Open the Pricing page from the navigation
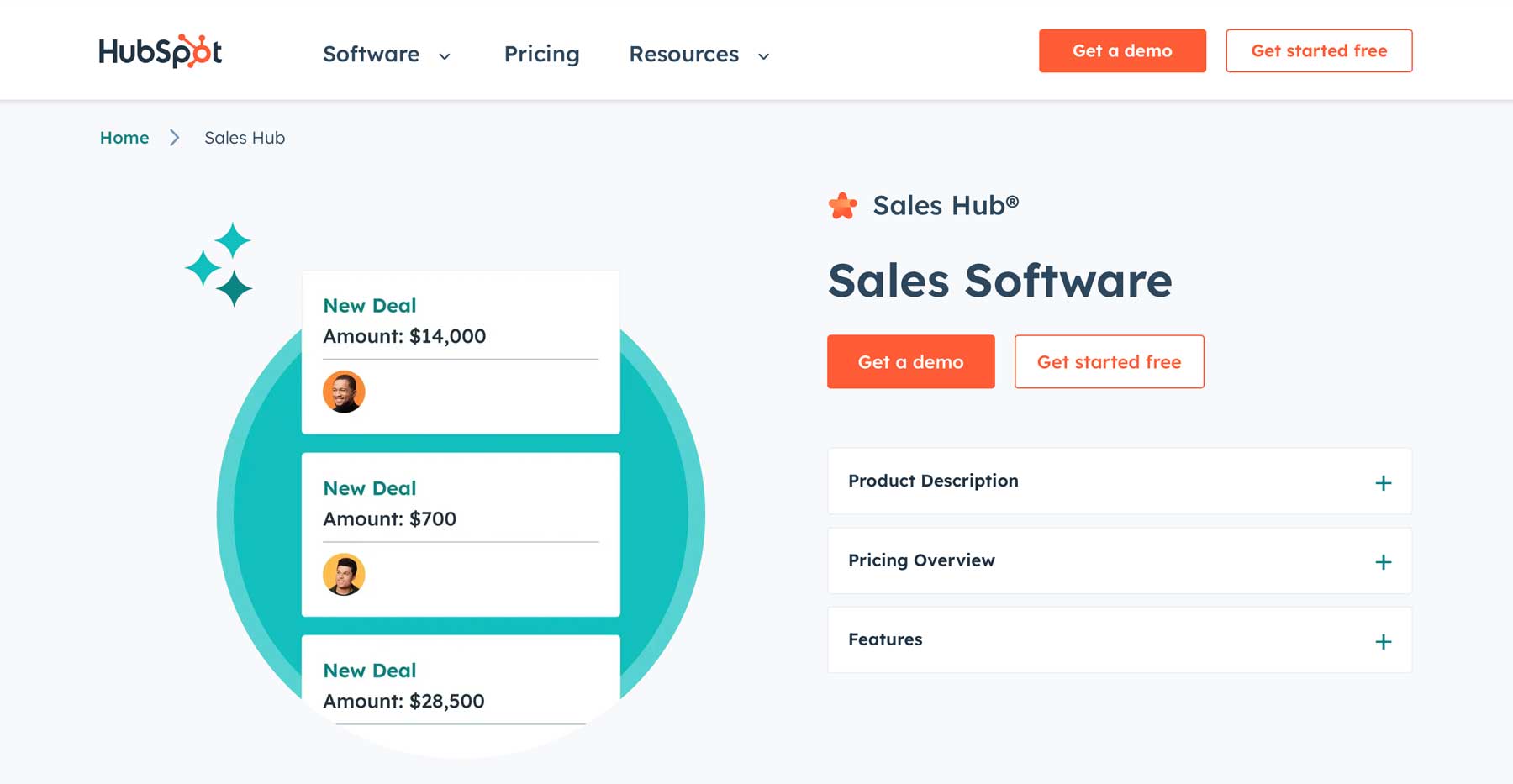 541,54
